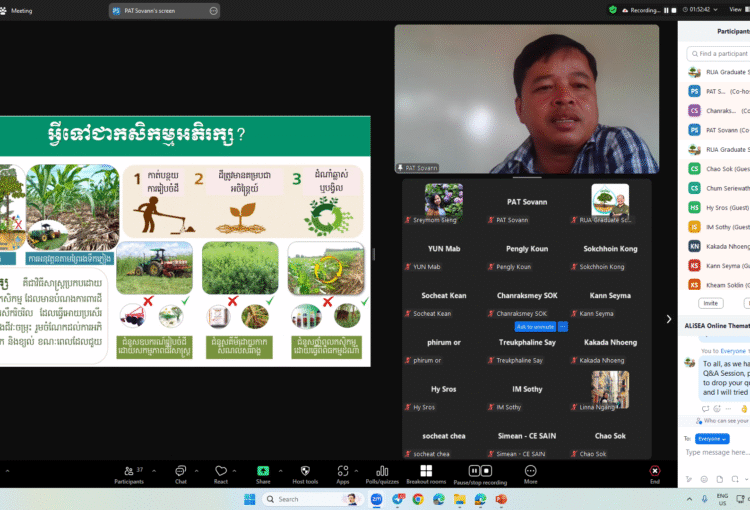
Task: Click the More ellipsis in toolbar
Action: pyautogui.click(x=530, y=472)
